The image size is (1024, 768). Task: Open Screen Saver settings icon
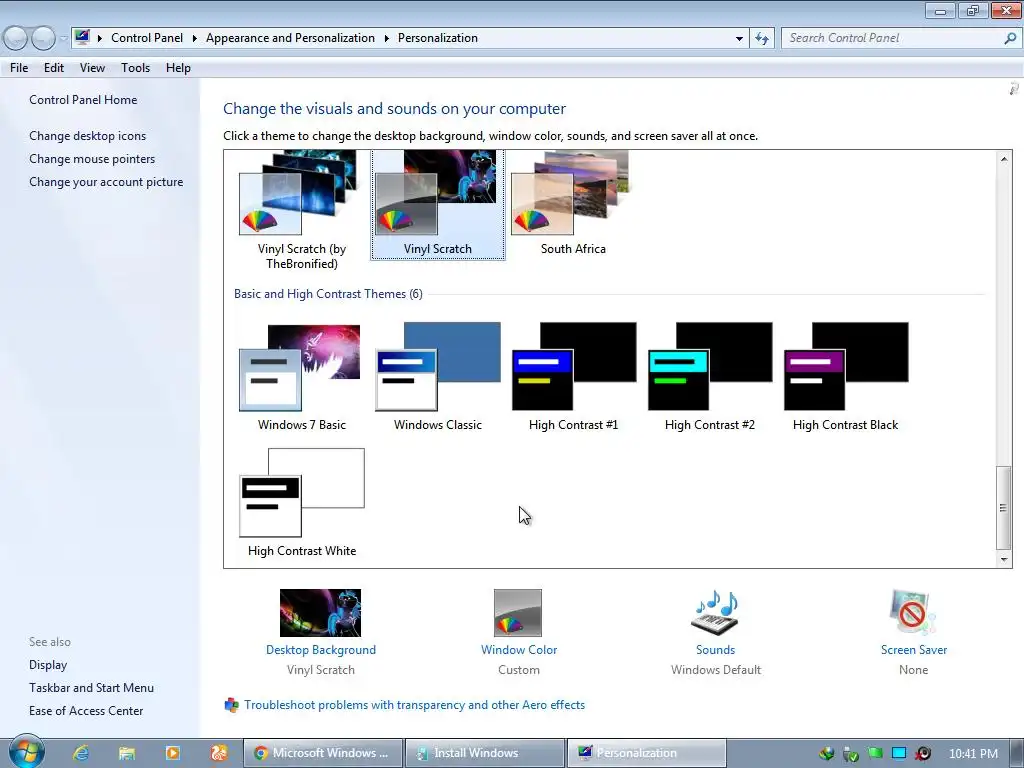tap(913, 613)
